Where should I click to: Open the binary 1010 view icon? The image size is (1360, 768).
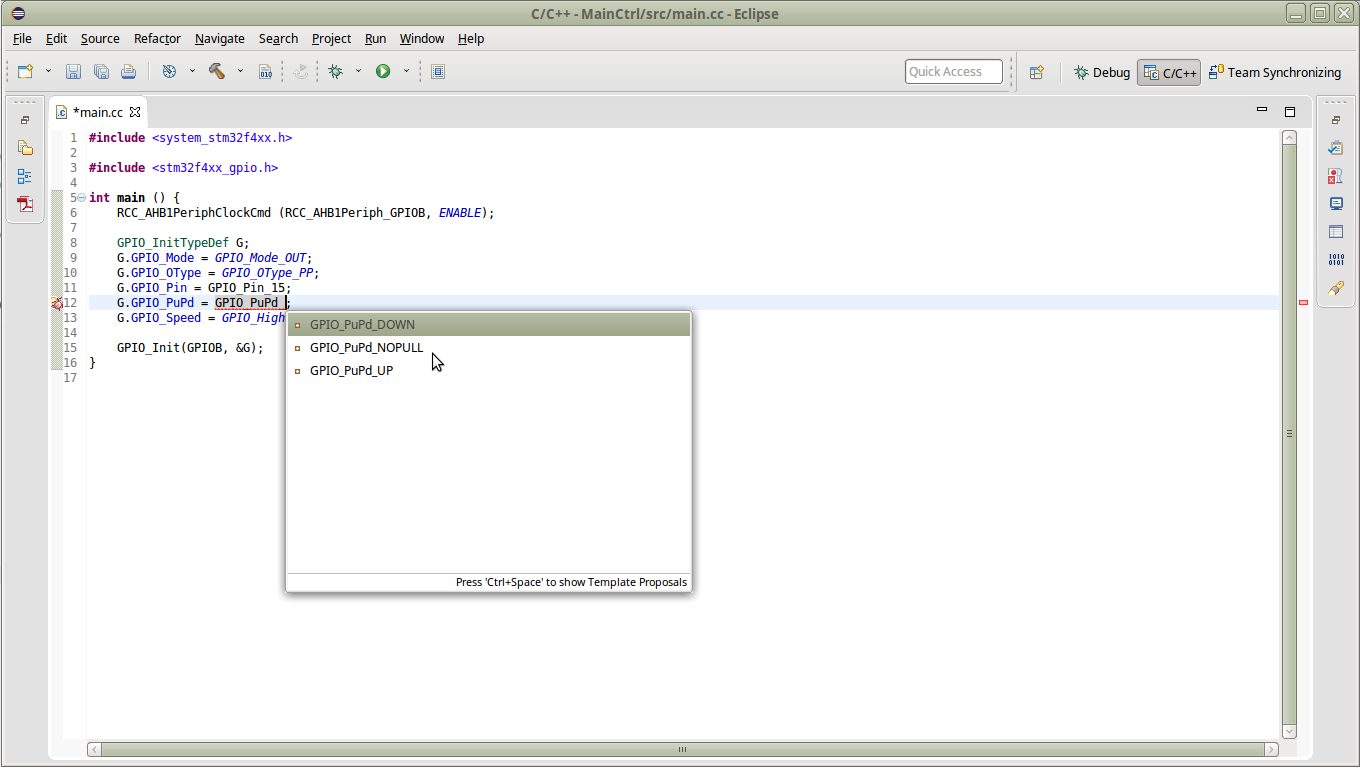point(1336,260)
